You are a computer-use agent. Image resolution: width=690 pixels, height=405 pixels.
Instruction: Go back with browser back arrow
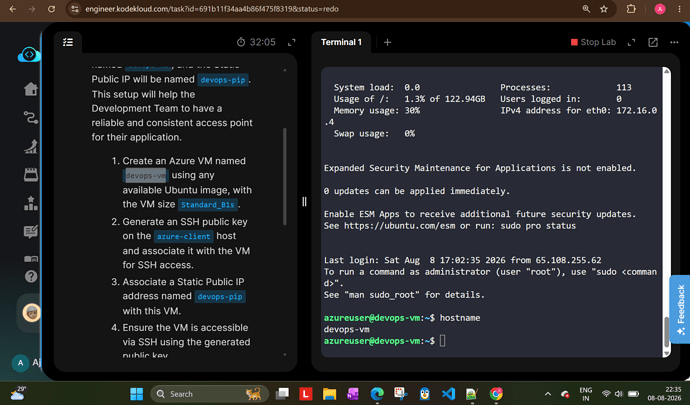(x=12, y=9)
